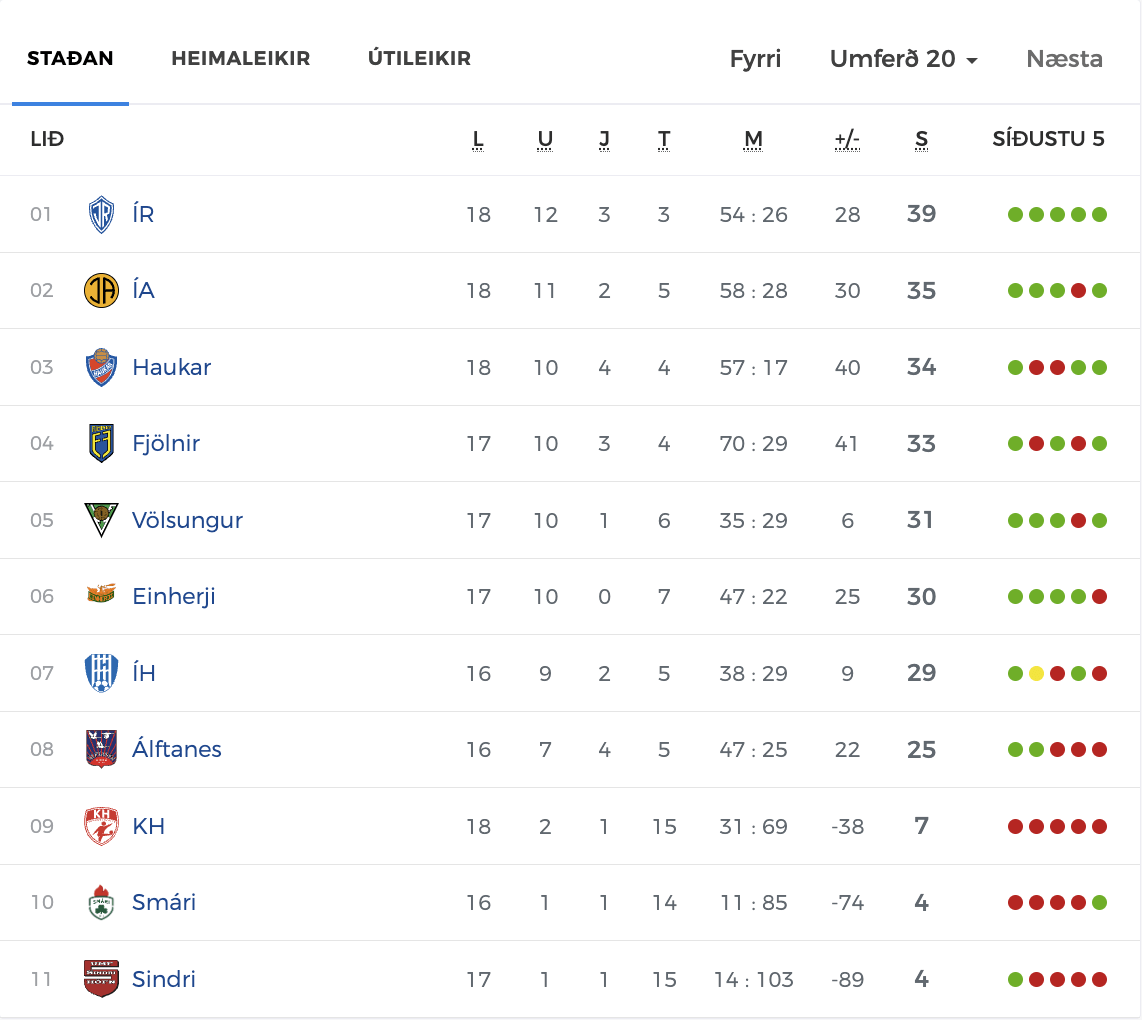Click the Völsungur triangular crest
1142x1020 pixels.
pyautogui.click(x=101, y=520)
